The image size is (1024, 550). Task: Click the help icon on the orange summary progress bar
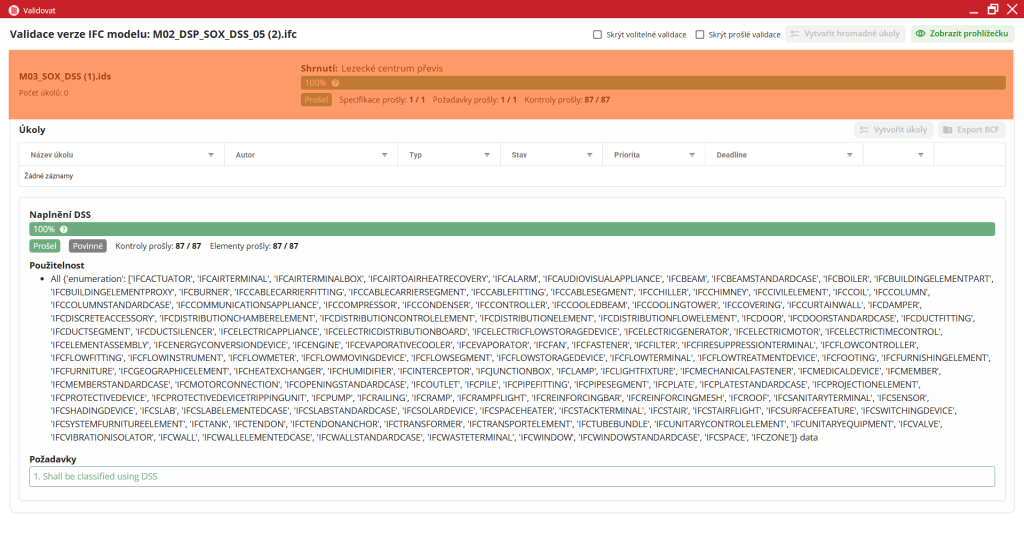335,83
